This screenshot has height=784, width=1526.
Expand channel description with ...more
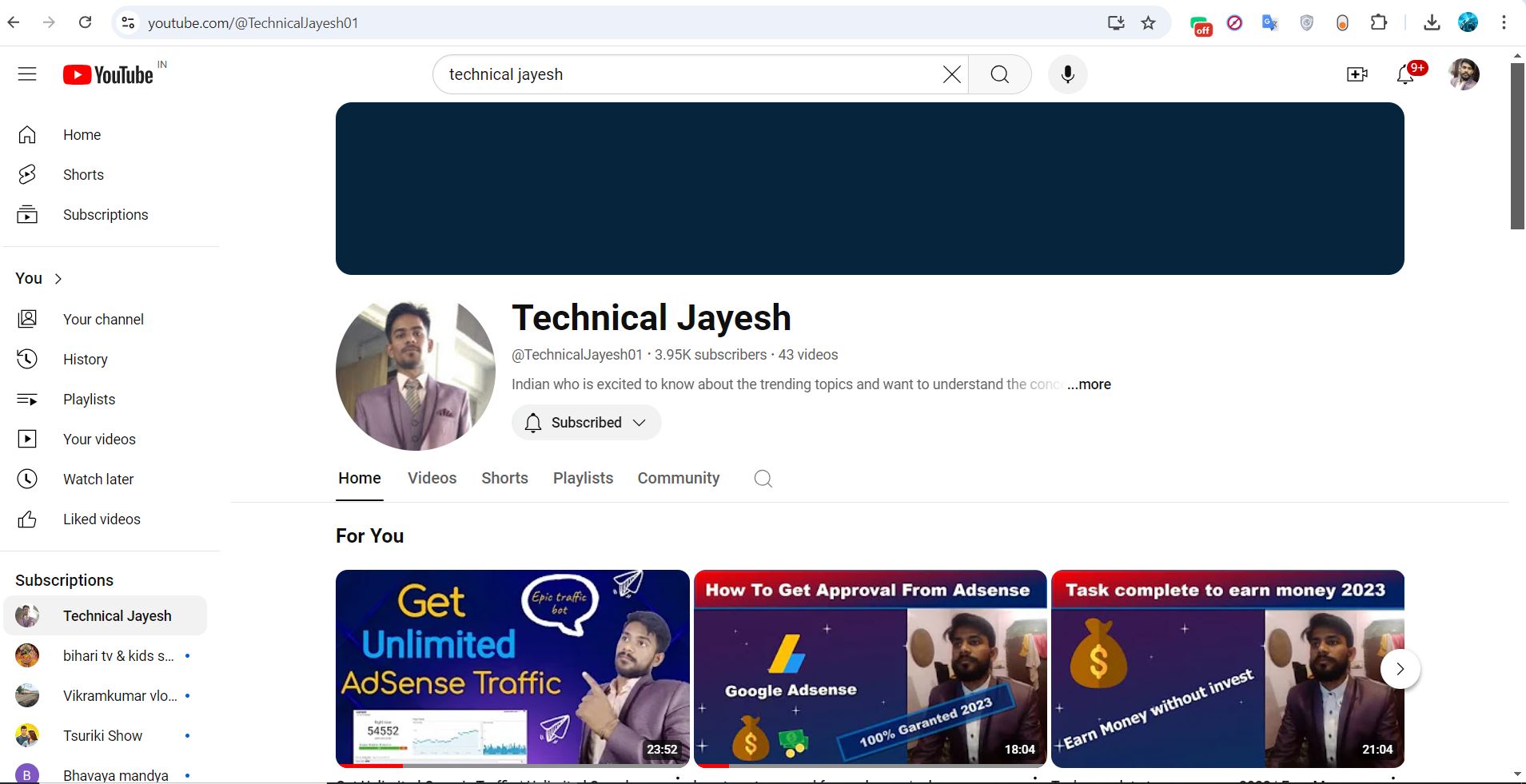point(1089,384)
